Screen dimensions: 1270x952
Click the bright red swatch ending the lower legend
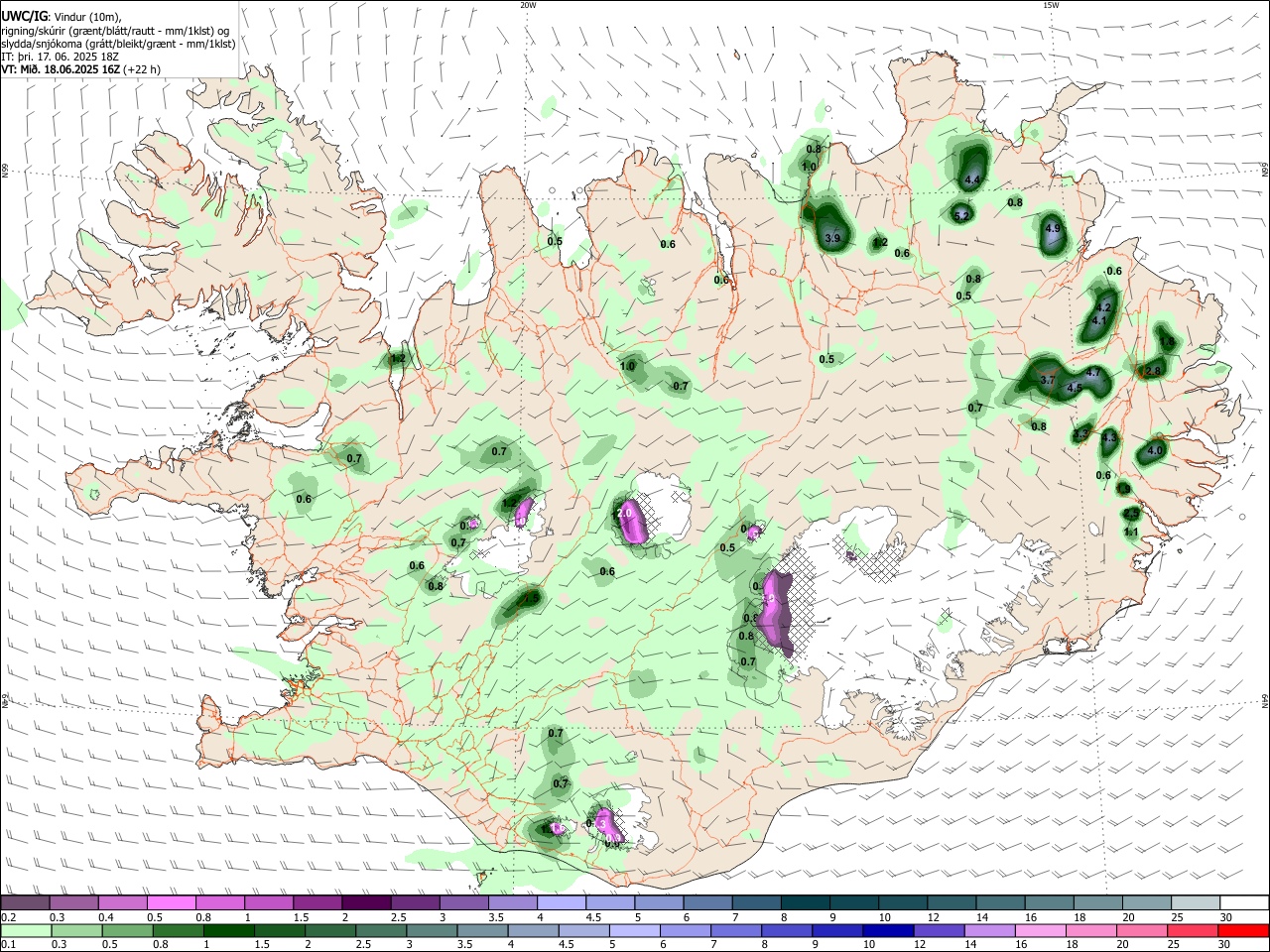tap(1243, 930)
